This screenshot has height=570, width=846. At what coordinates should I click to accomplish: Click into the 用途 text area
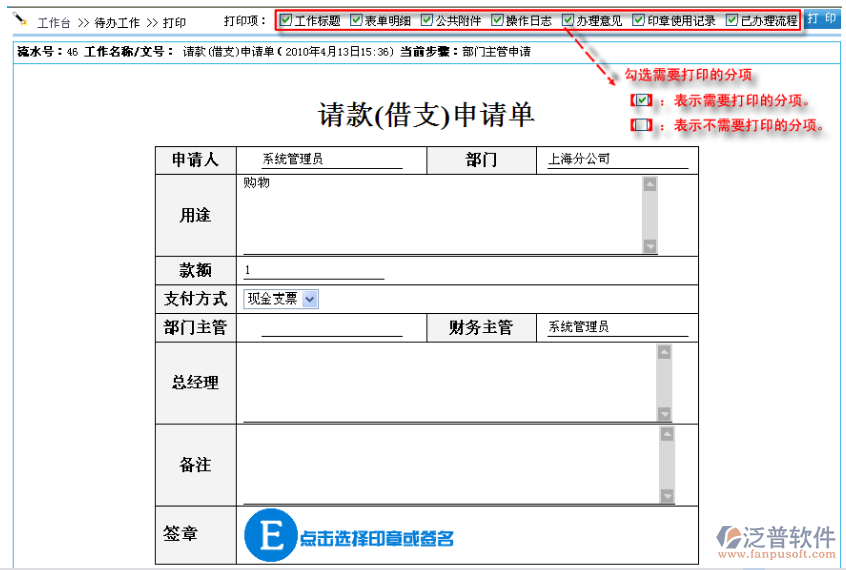442,215
